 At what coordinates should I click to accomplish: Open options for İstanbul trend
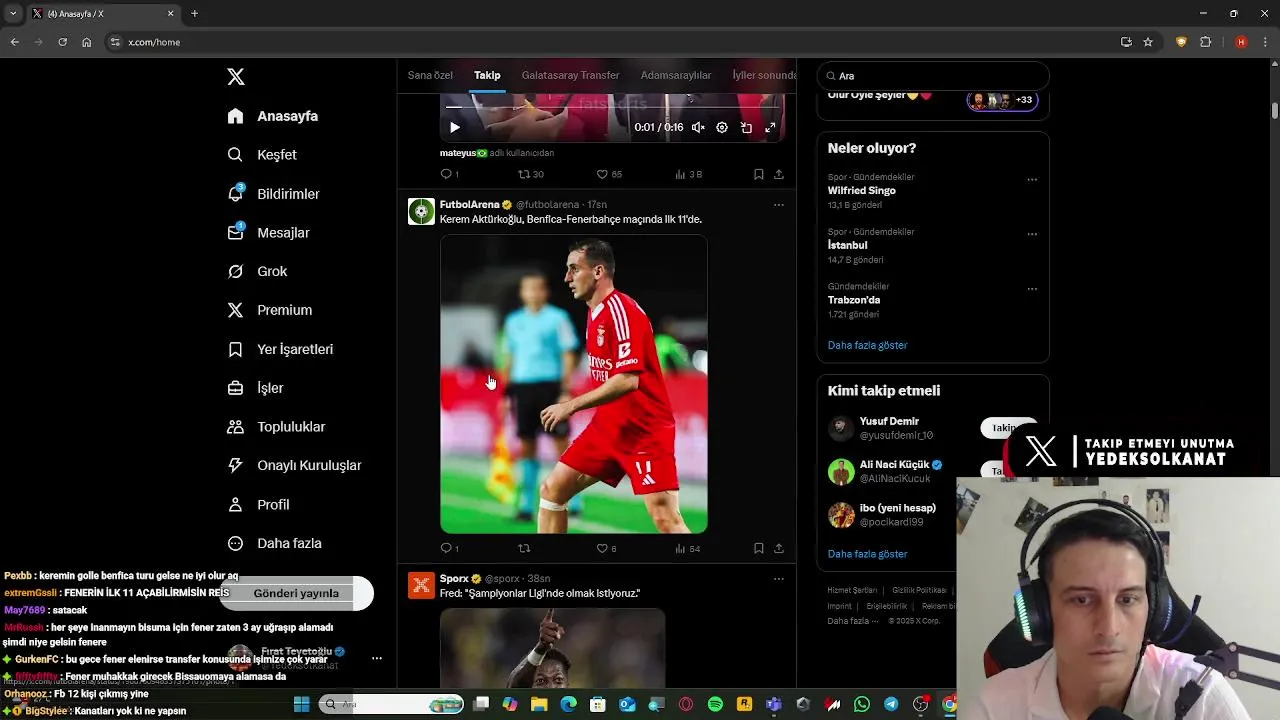point(1032,234)
